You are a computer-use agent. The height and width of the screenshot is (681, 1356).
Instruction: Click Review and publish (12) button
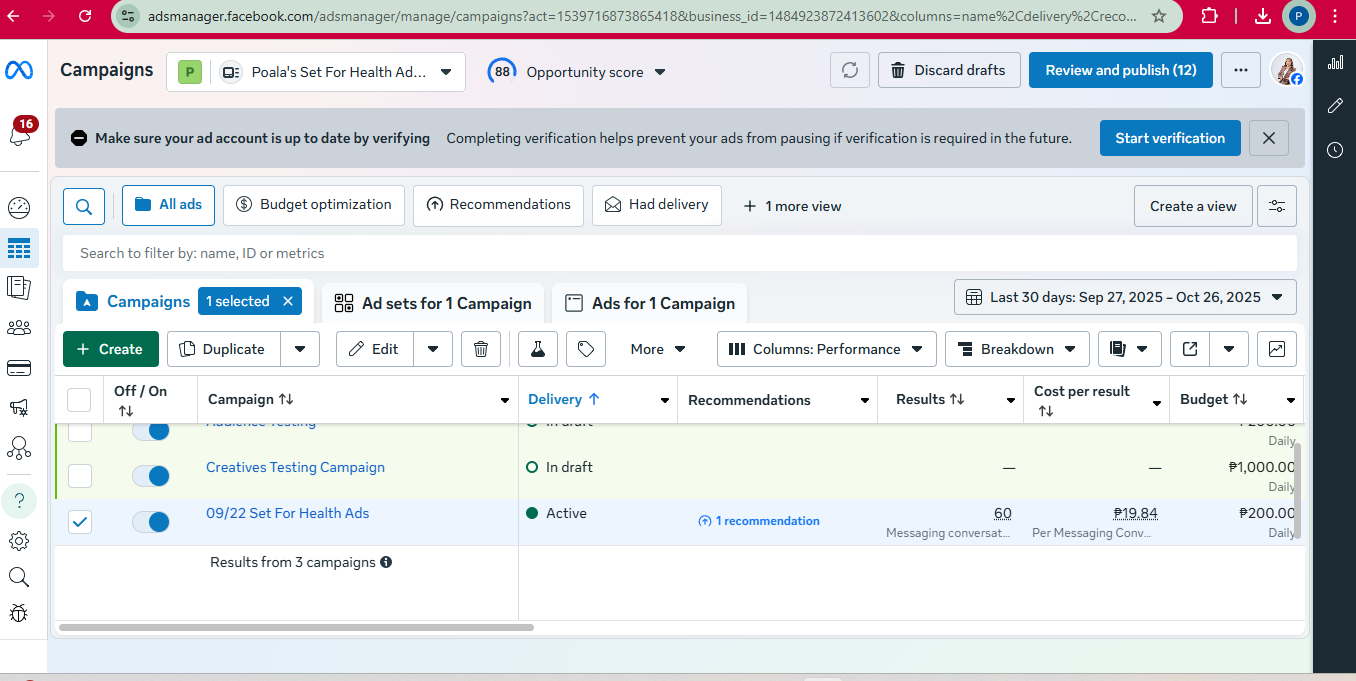click(1120, 70)
